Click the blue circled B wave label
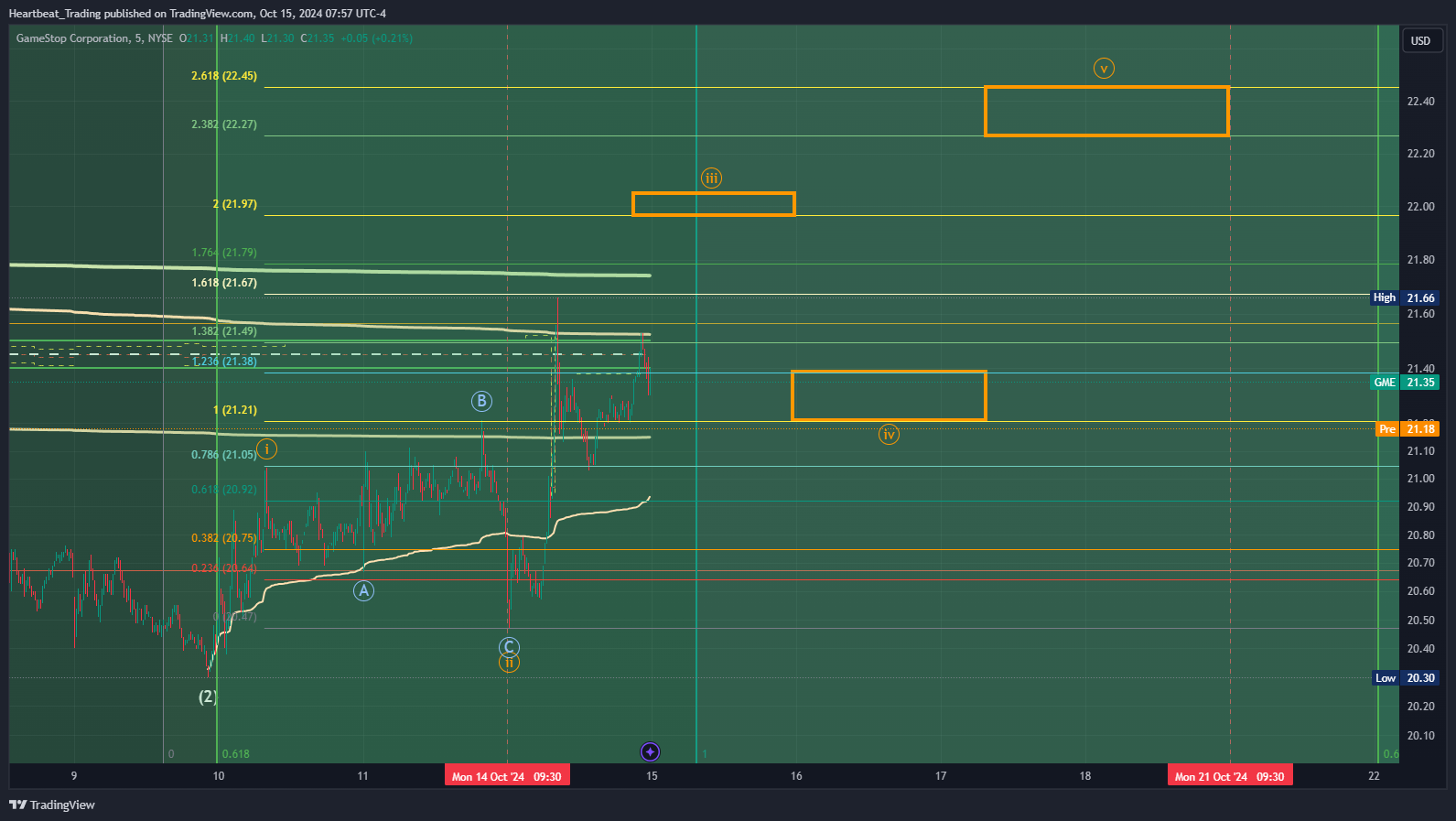 point(481,401)
